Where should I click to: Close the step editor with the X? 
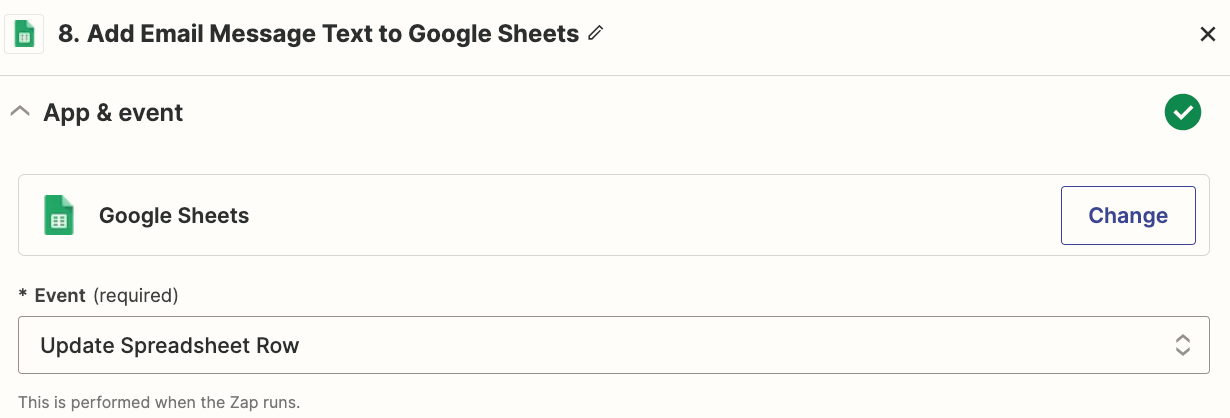tap(1207, 35)
